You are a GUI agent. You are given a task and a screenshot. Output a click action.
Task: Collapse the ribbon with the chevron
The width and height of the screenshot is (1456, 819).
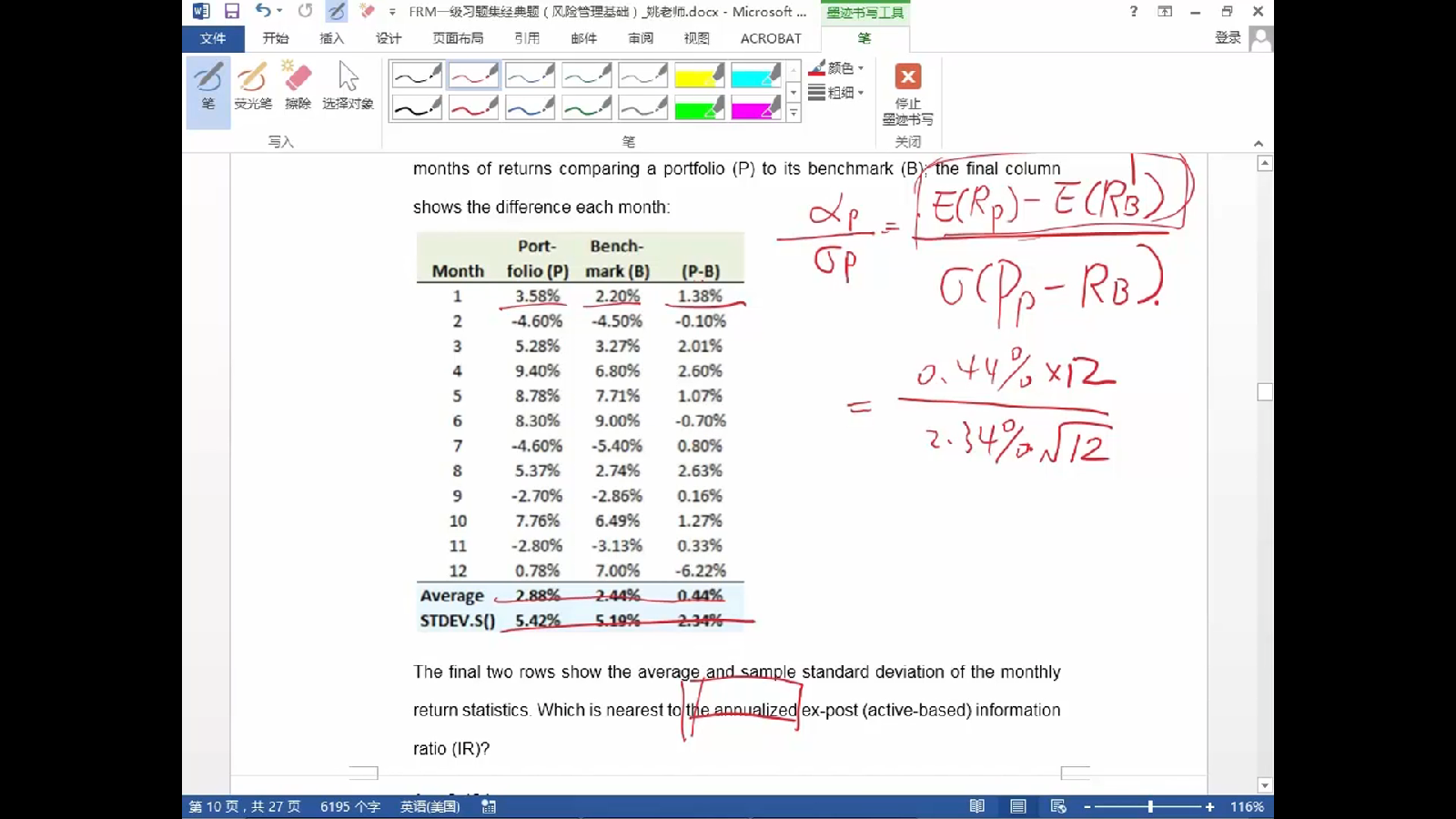point(1259,143)
